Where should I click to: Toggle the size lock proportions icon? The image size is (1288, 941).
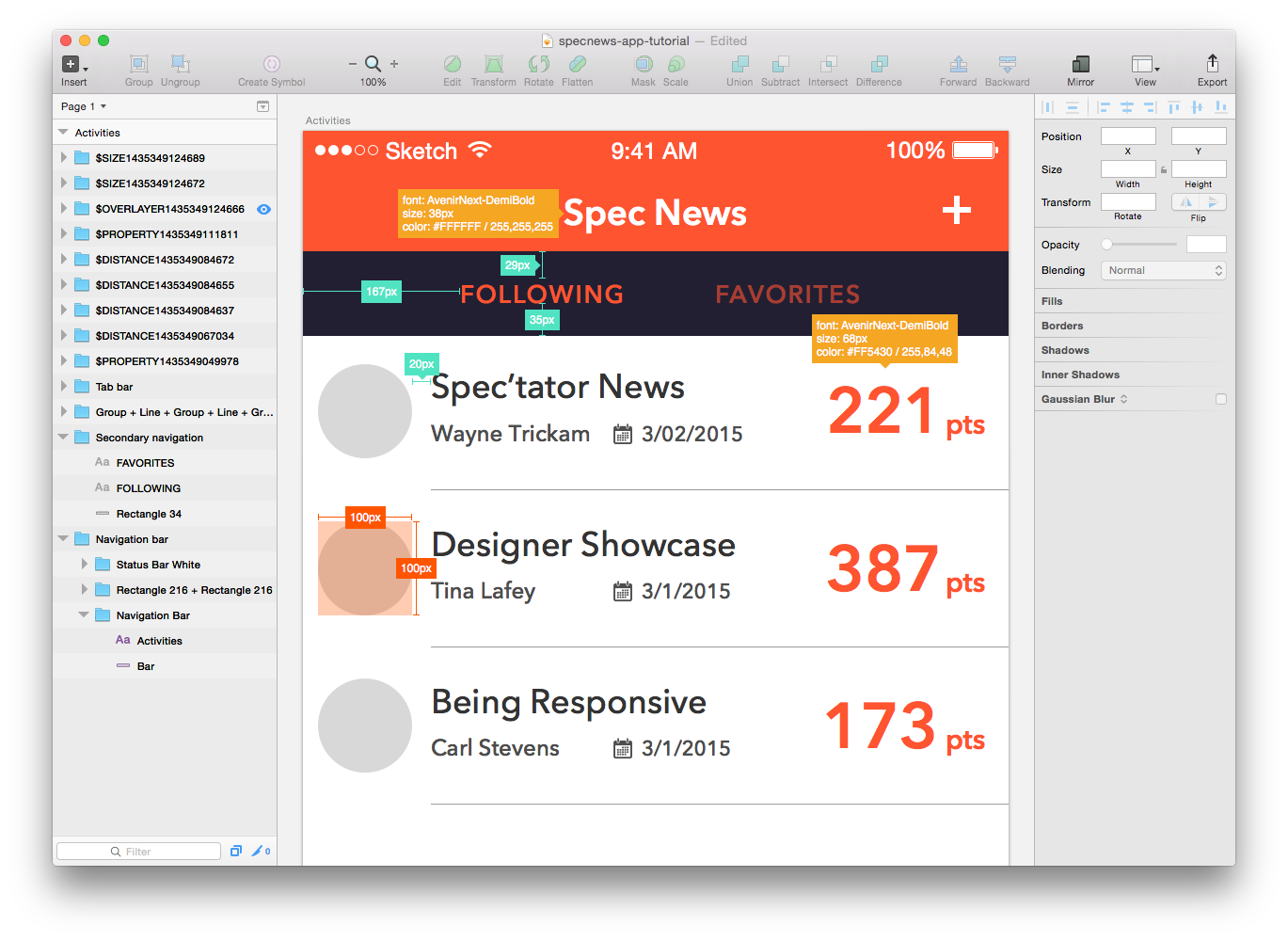(x=1164, y=169)
